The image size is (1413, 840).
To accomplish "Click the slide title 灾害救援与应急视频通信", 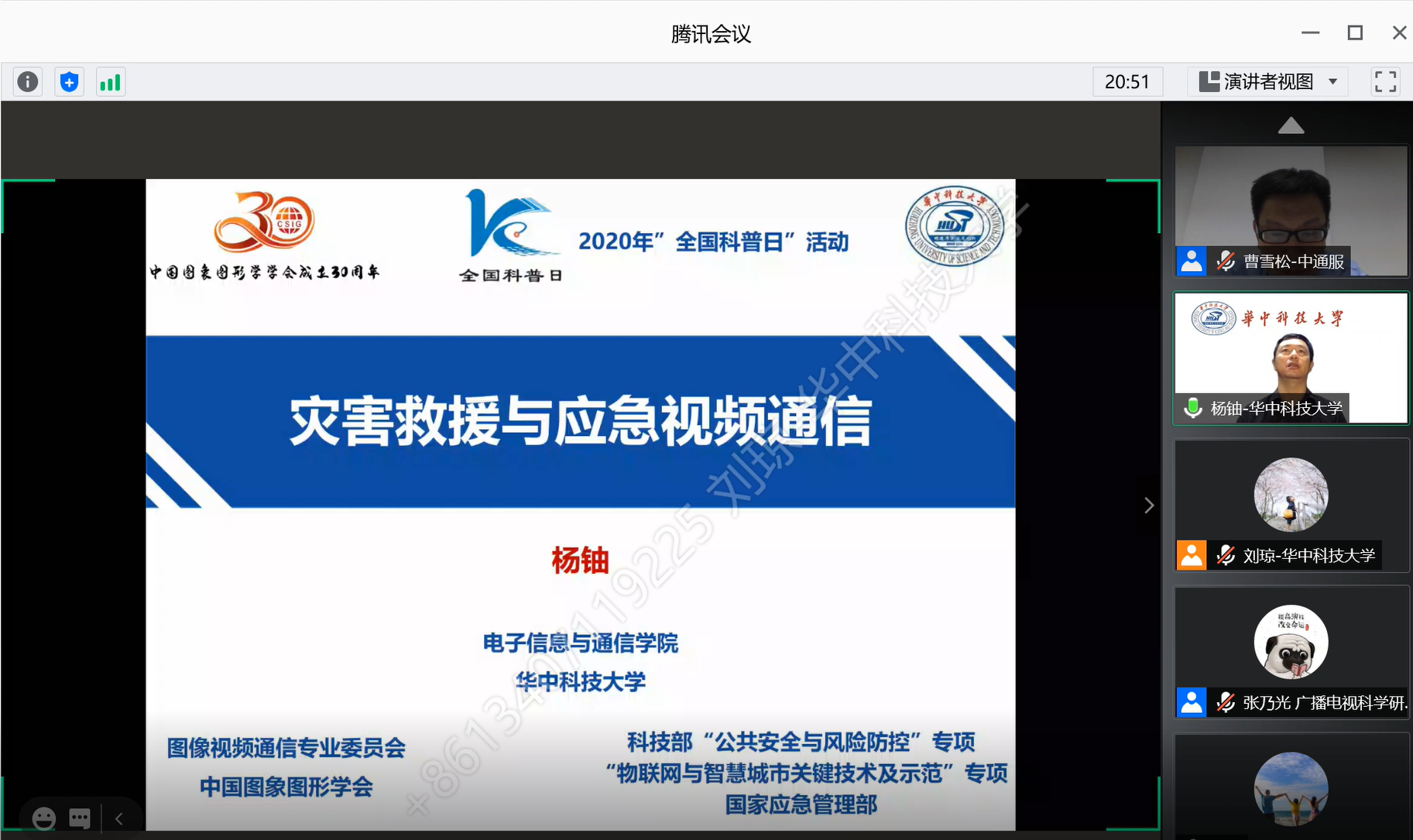I will coord(581,421).
